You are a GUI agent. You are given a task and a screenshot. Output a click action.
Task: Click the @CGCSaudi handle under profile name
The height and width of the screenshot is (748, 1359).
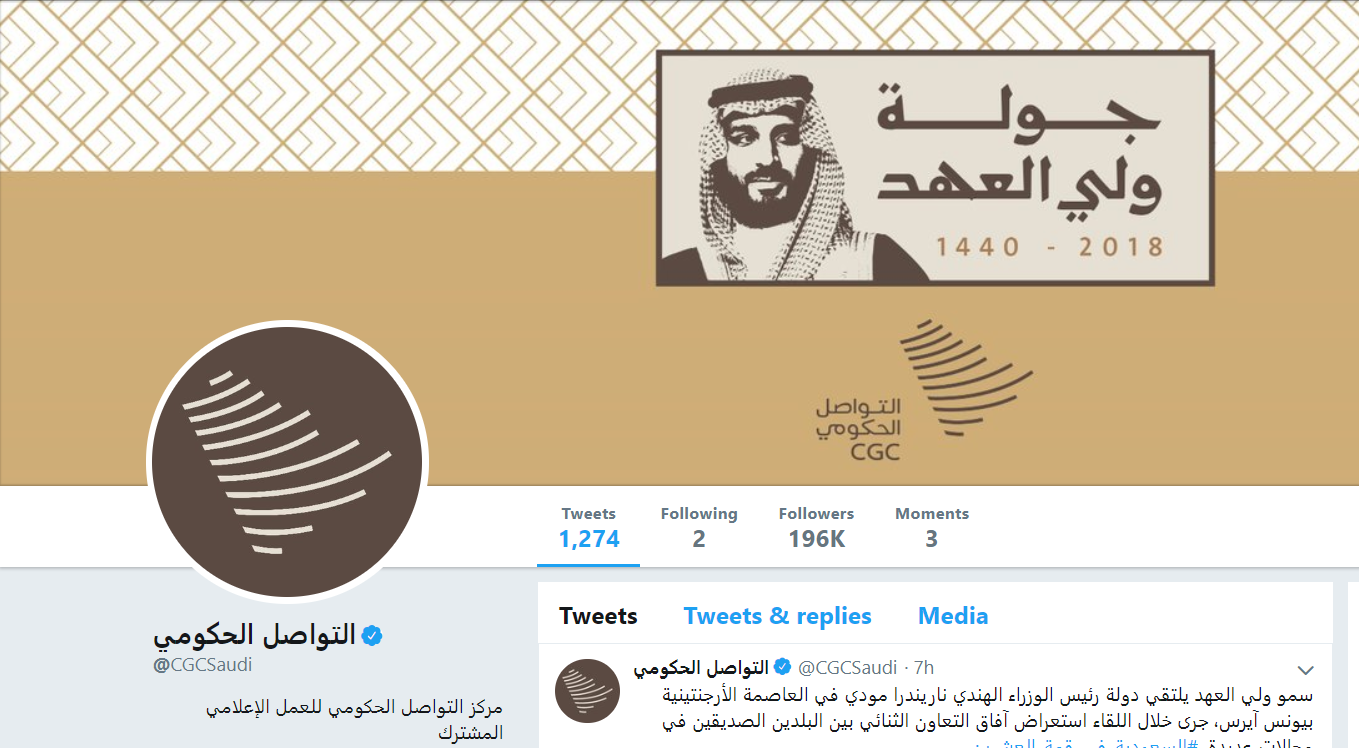[x=202, y=665]
